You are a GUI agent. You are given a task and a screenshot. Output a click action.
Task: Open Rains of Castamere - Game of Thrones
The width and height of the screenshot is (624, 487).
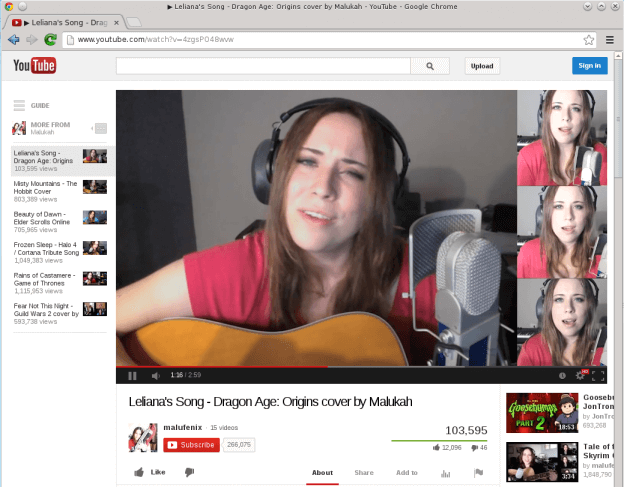point(60,283)
